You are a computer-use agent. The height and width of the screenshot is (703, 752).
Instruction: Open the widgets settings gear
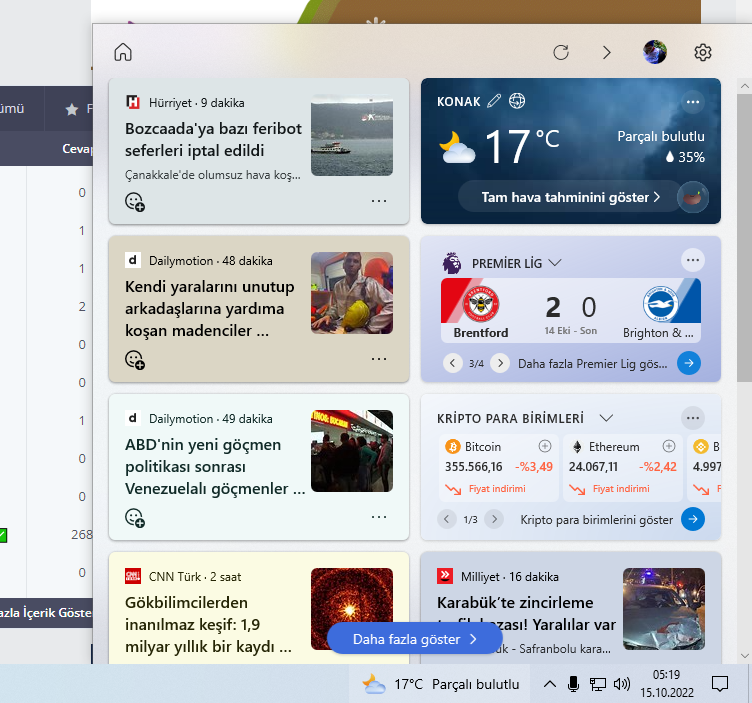coord(703,52)
